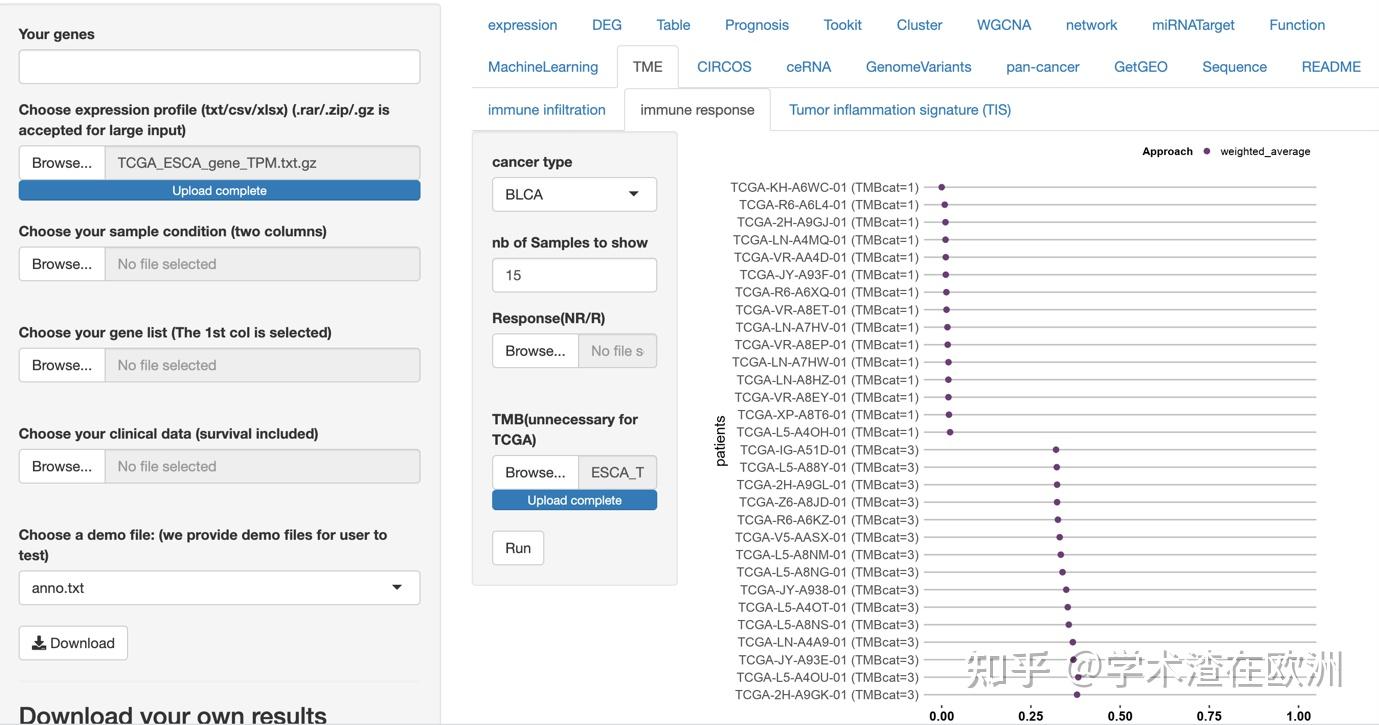Open the cancer type dropdown showing BLCA
Image resolution: width=1379 pixels, height=725 pixels.
573,194
